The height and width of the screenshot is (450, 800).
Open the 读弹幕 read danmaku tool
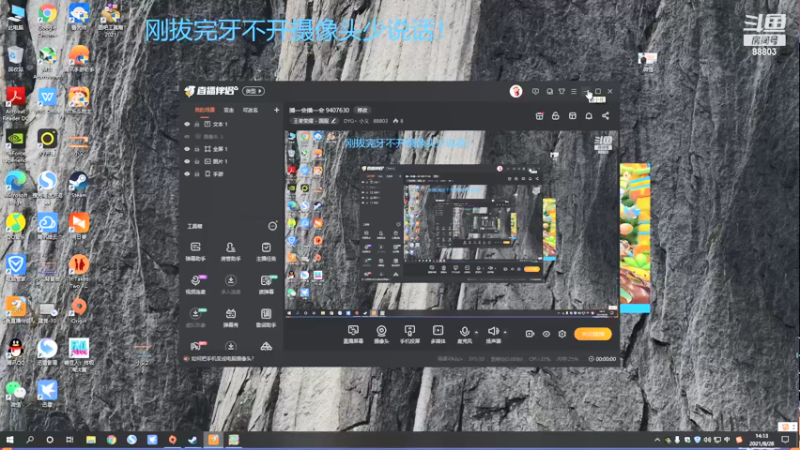coord(266,285)
